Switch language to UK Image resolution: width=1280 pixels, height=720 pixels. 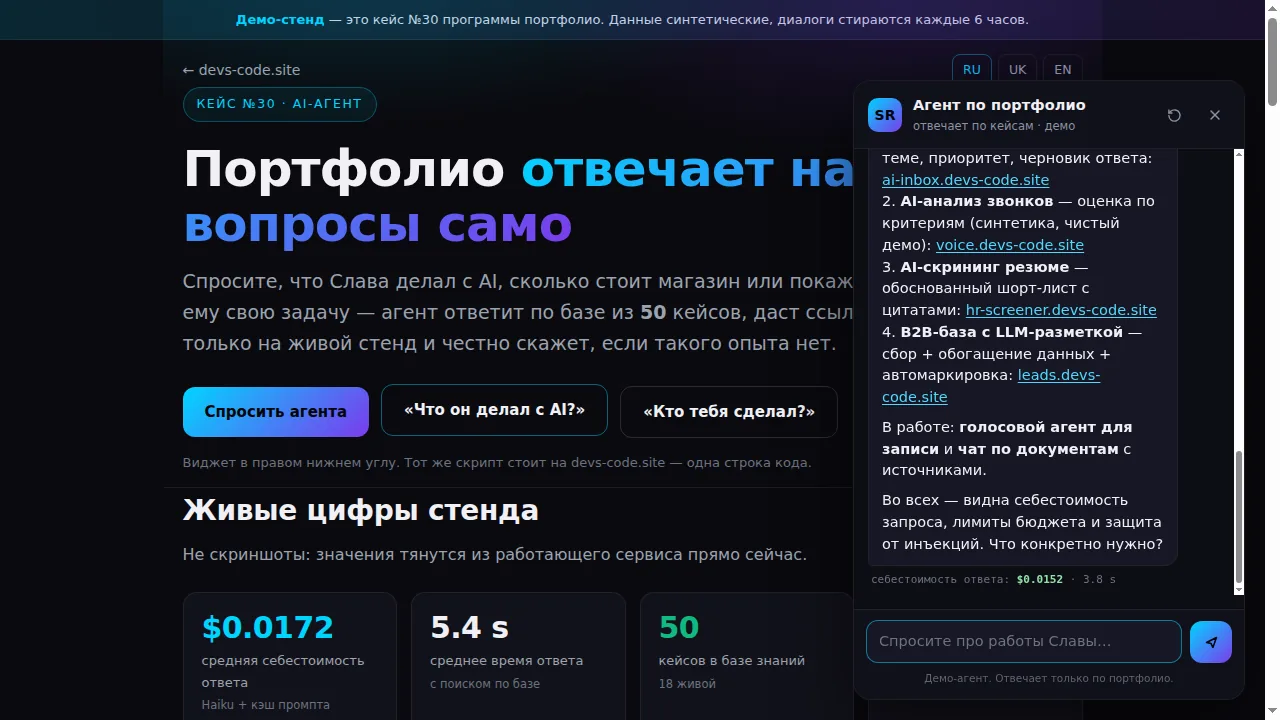point(1017,70)
